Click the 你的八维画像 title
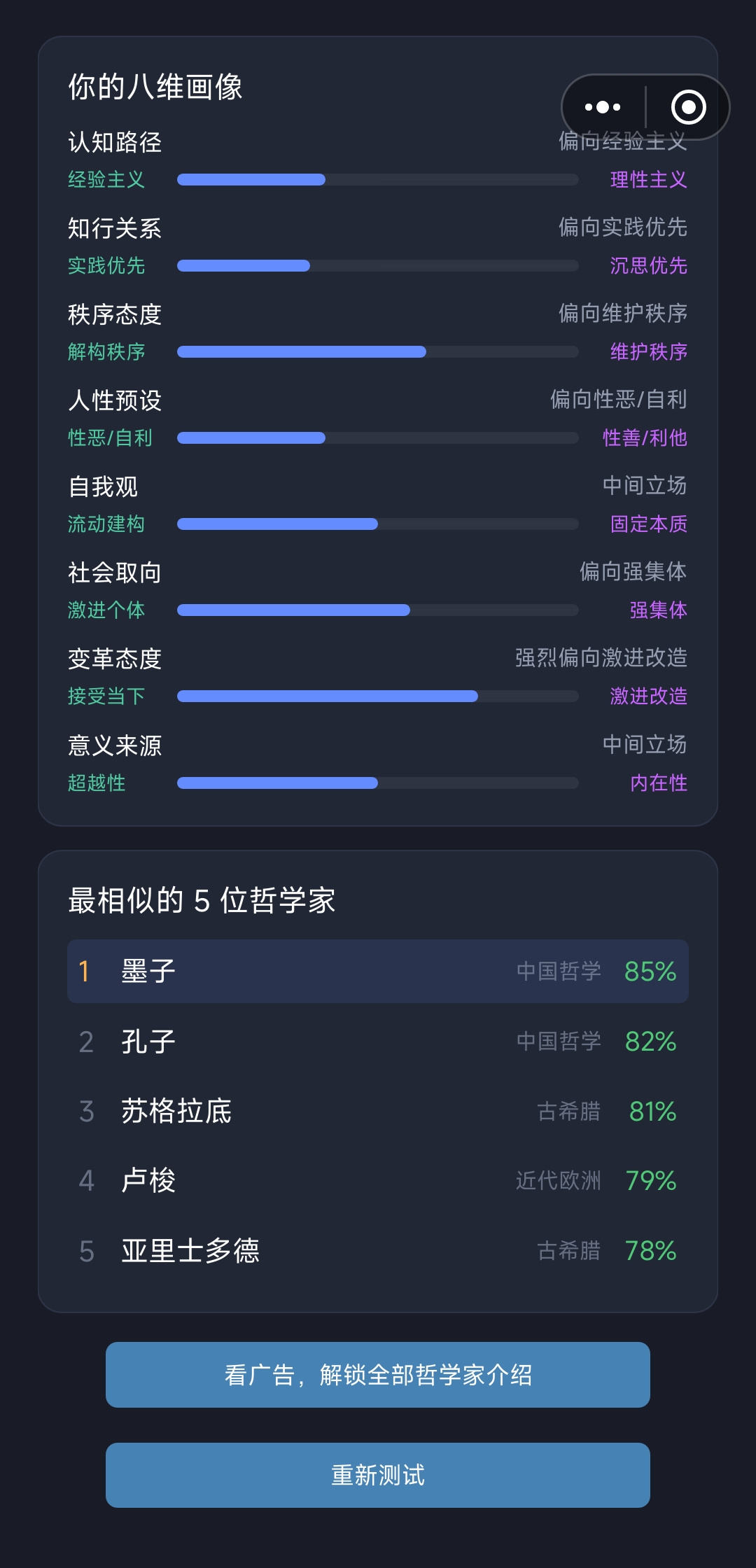 click(x=155, y=87)
